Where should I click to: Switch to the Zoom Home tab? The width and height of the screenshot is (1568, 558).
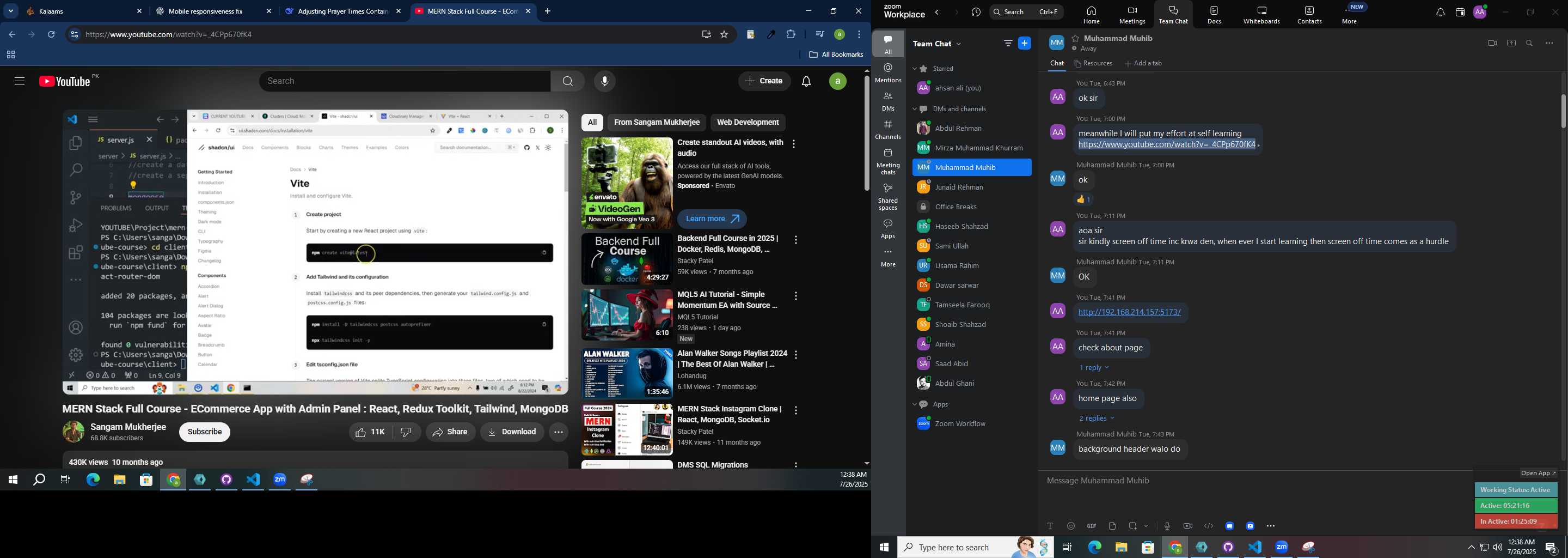1091,15
